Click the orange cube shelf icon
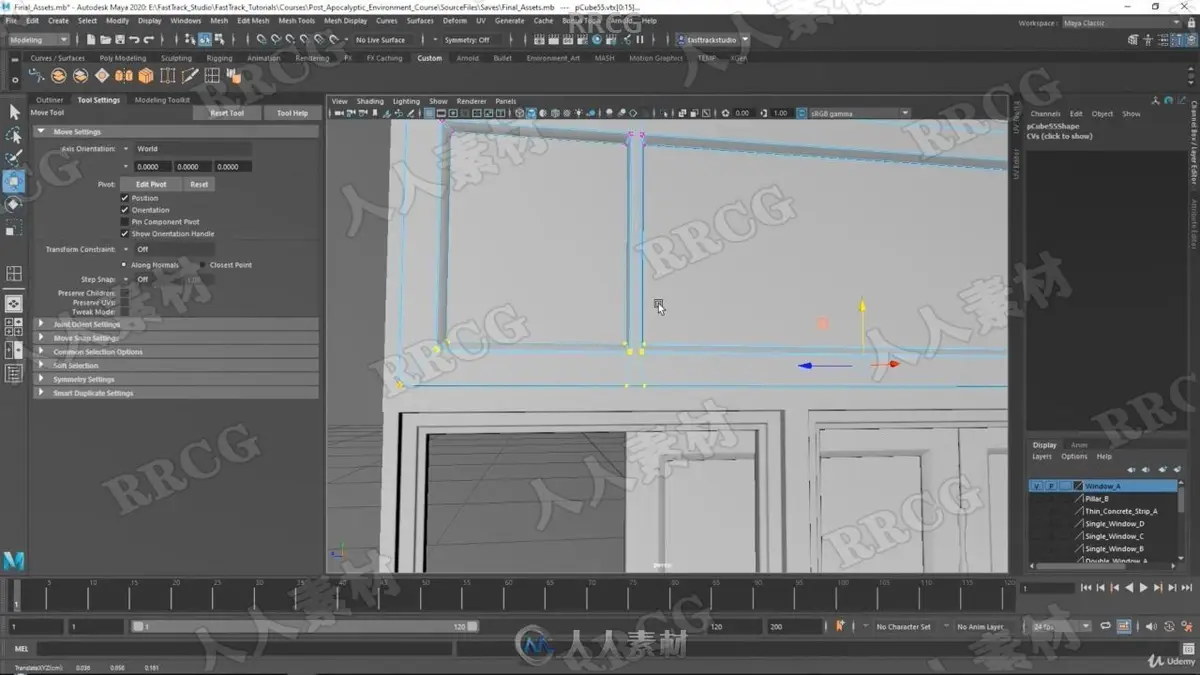The height and width of the screenshot is (675, 1200). [x=146, y=76]
